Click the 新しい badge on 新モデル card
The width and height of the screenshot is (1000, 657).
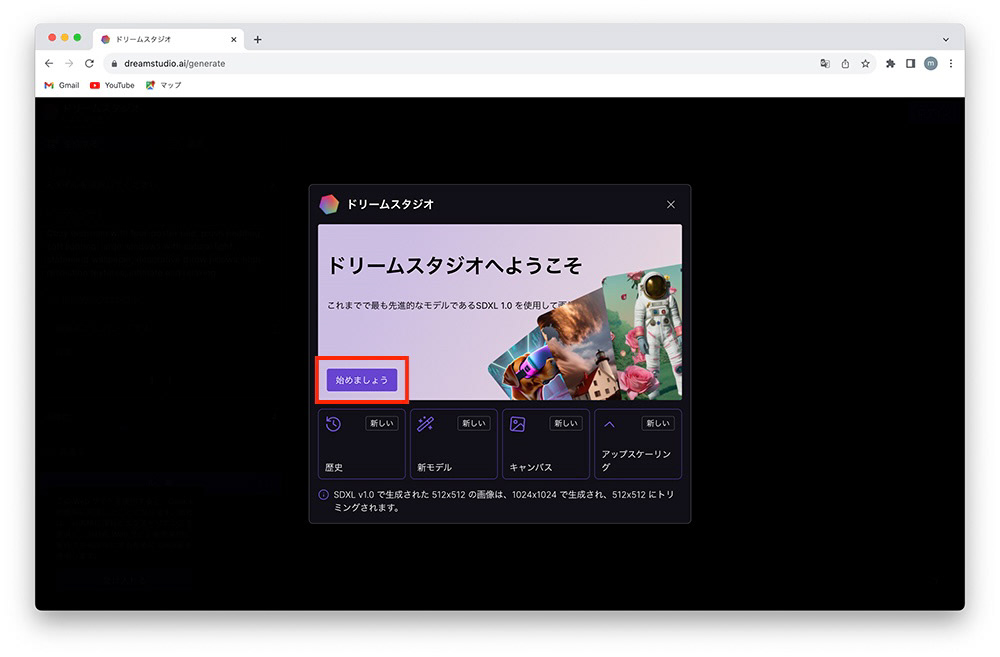pyautogui.click(x=474, y=423)
